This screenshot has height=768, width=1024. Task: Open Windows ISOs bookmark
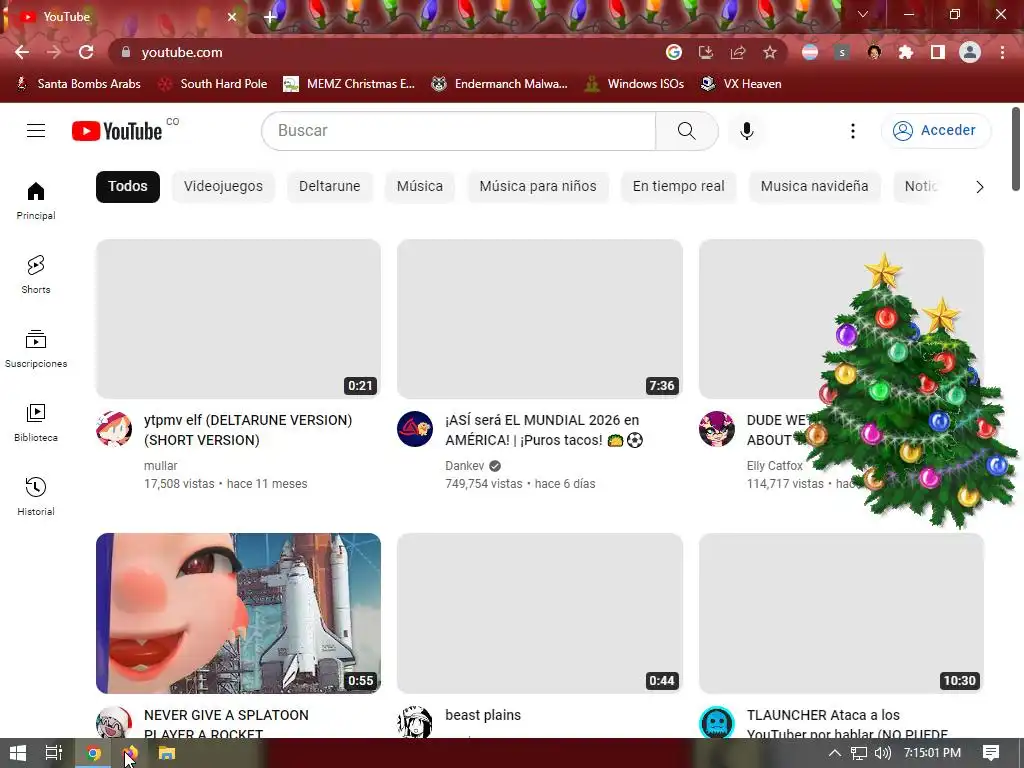(635, 84)
